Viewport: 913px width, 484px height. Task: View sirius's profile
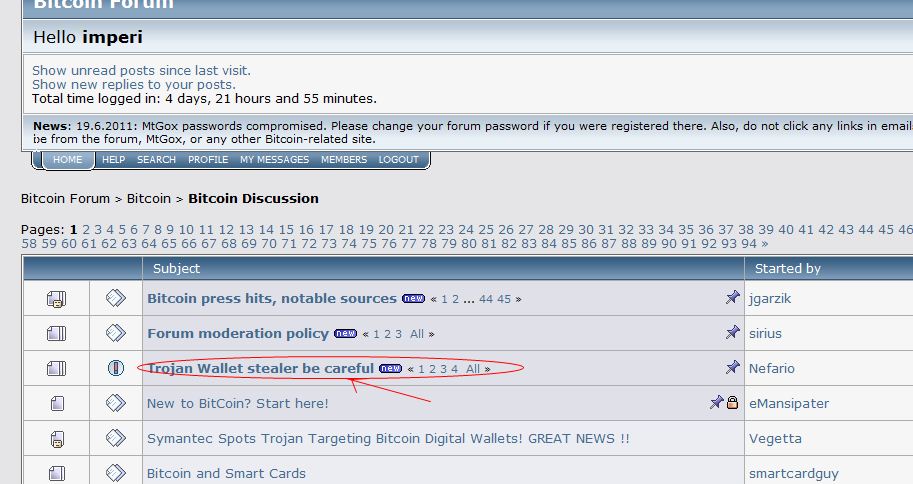765,334
